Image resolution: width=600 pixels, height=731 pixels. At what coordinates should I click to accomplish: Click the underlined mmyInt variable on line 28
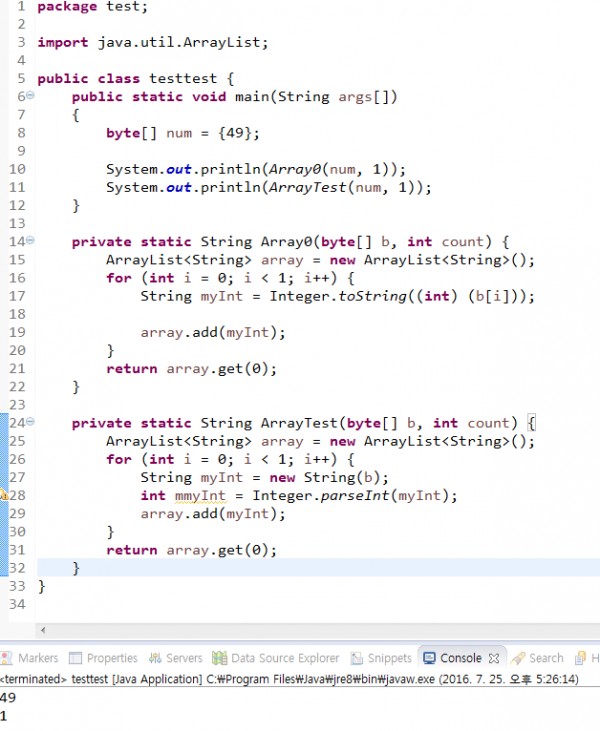(x=200, y=495)
